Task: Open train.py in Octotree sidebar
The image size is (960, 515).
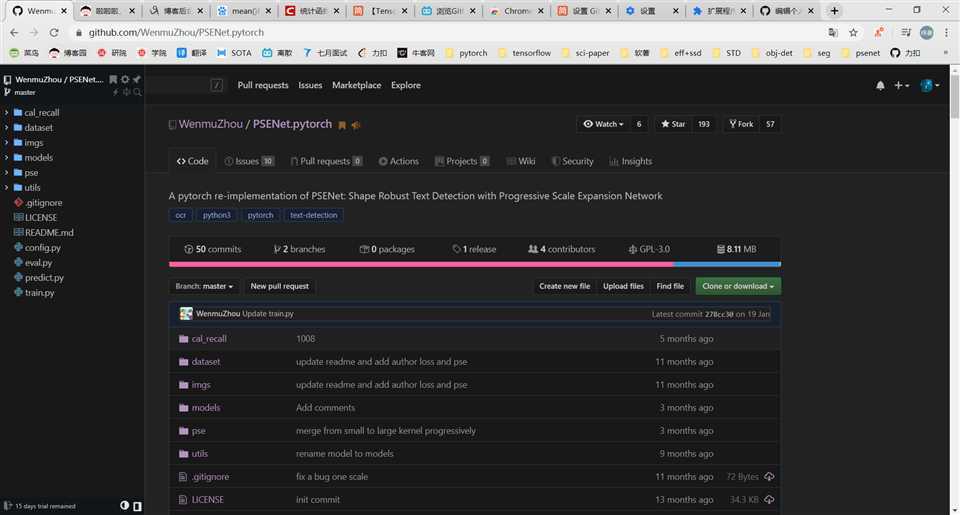Action: pyautogui.click(x=39, y=293)
